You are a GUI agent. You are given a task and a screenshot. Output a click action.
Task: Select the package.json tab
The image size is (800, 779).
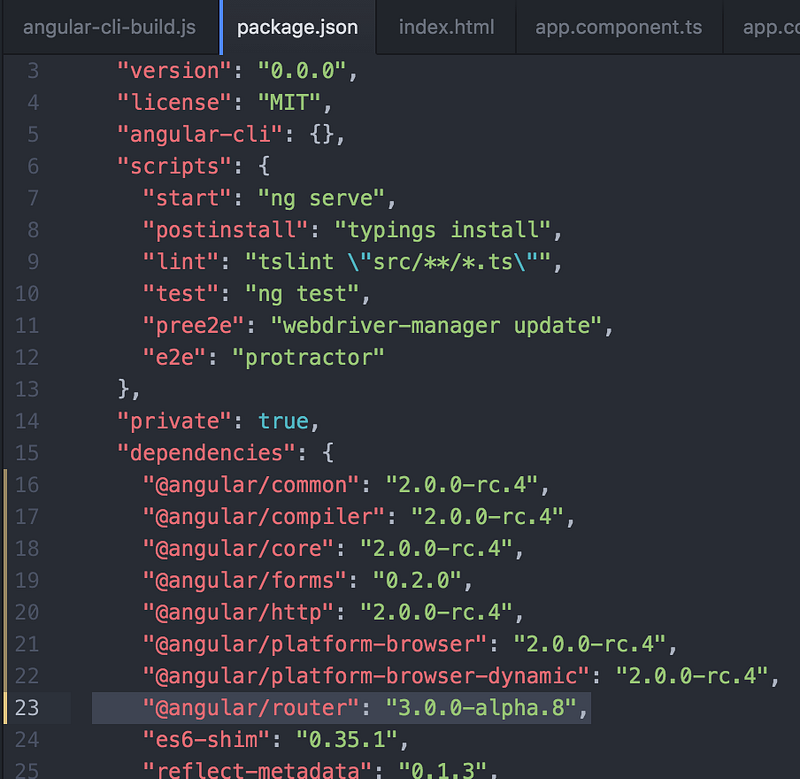tap(297, 27)
